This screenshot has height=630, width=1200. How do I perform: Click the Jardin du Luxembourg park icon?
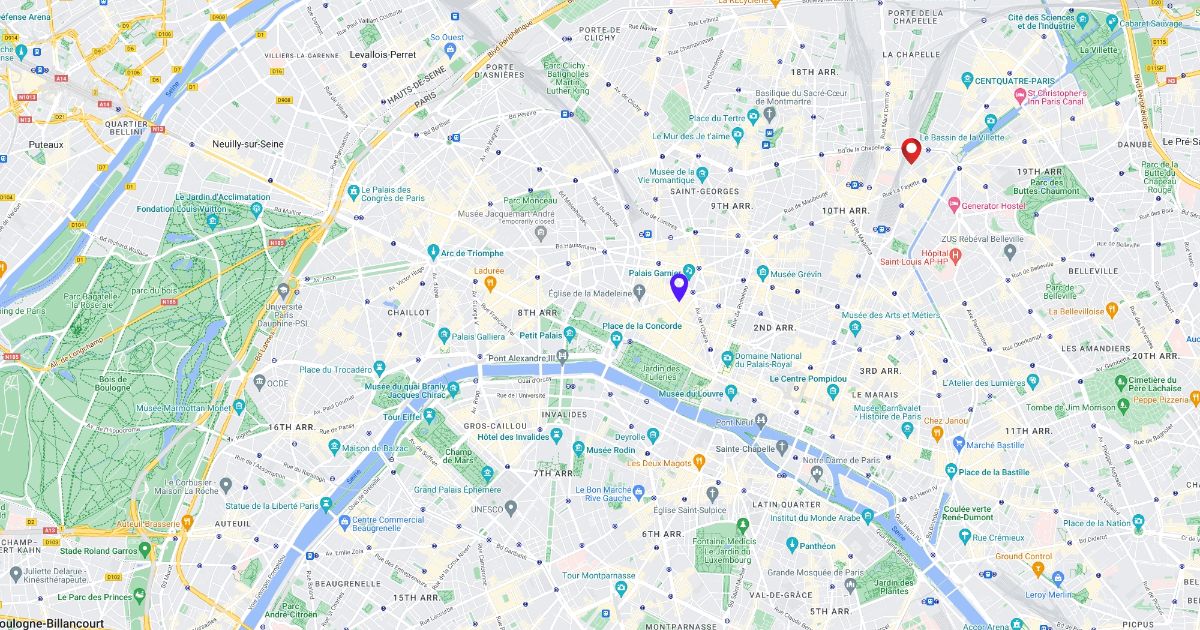click(743, 524)
